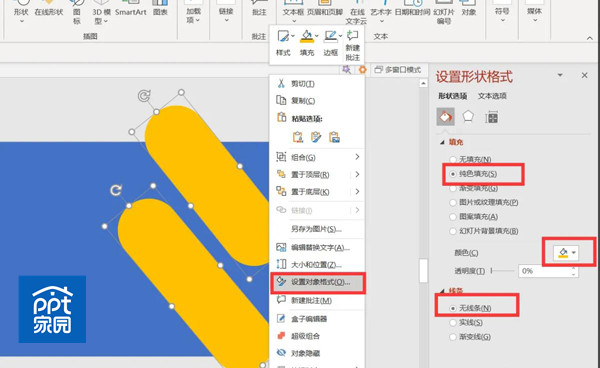
Task: Click the 多窗口模式 button
Action: [x=398, y=70]
